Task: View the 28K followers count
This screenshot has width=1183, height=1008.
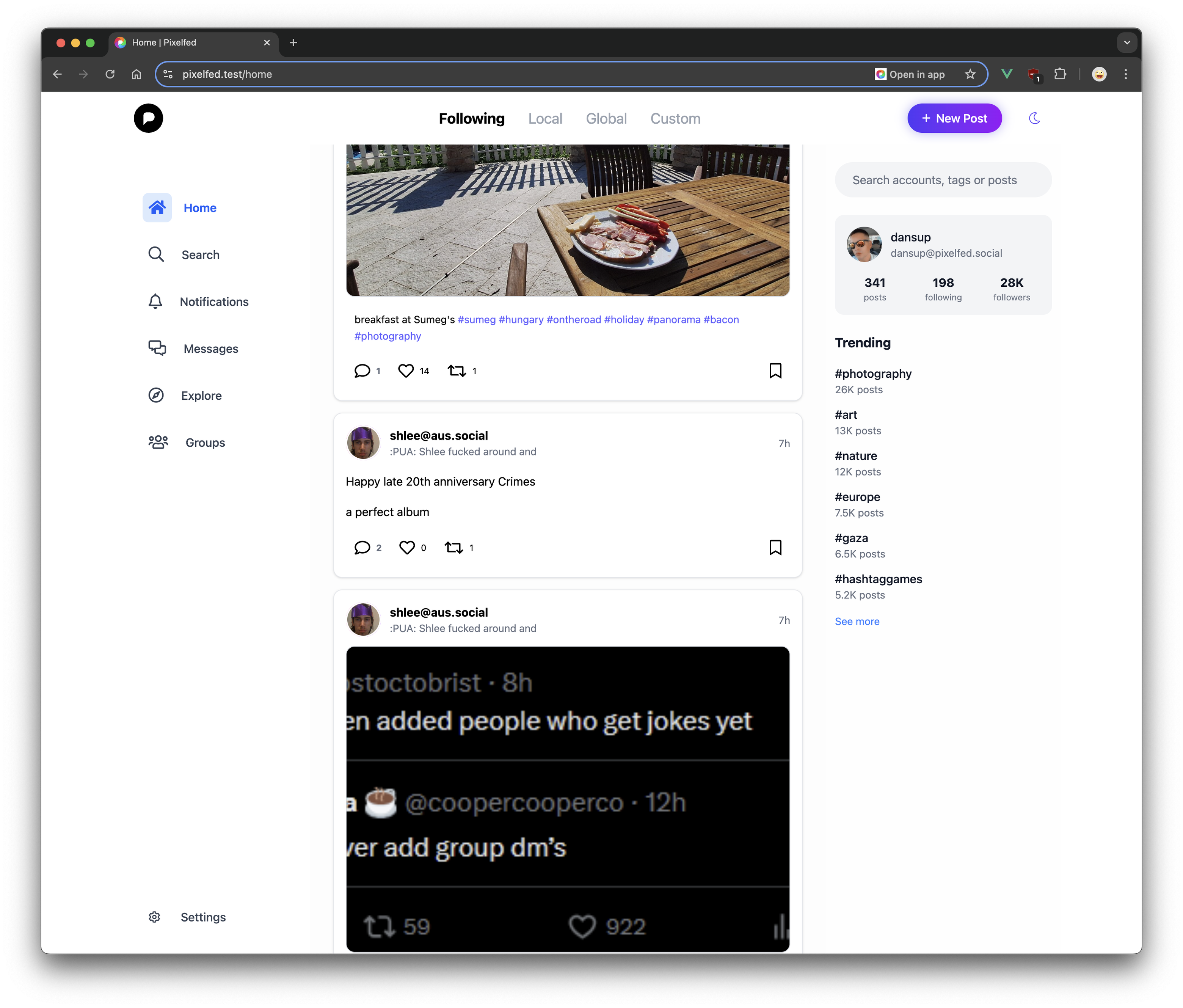Action: pyautogui.click(x=1011, y=289)
